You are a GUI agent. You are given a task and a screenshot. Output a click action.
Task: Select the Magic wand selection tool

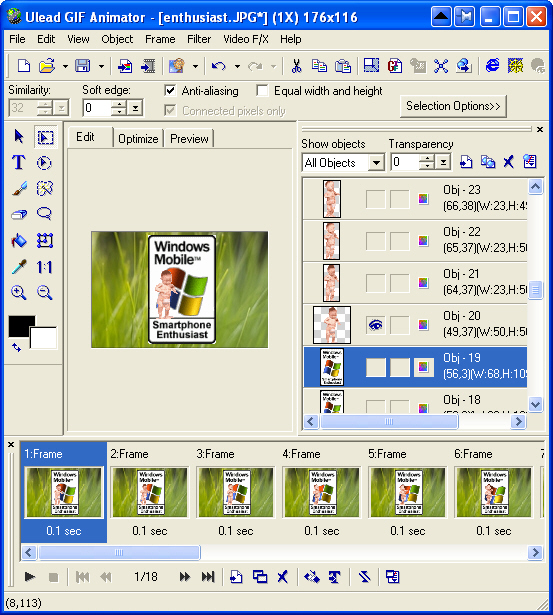[45, 188]
